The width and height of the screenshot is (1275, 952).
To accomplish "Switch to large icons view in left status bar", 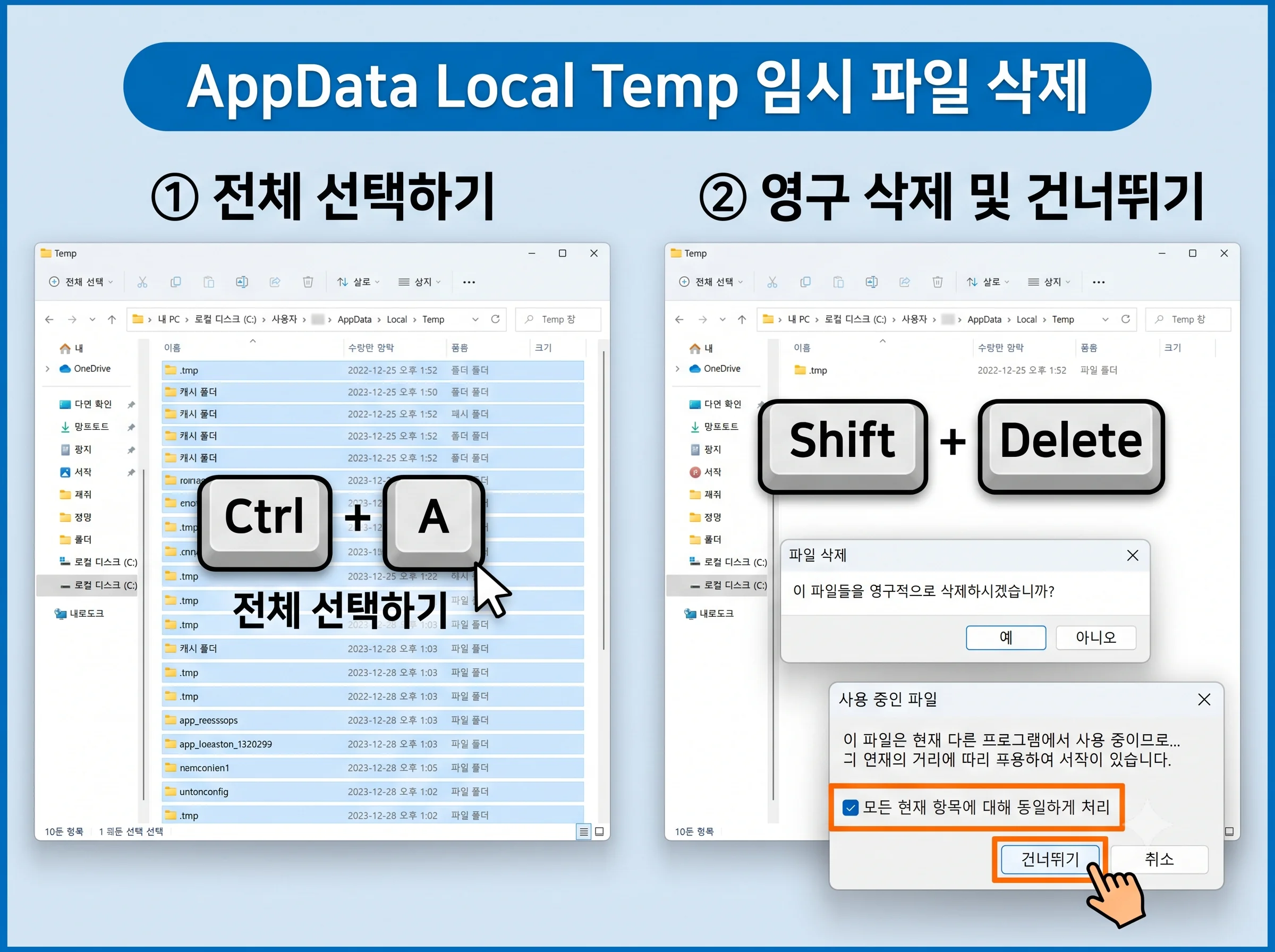I will (599, 831).
